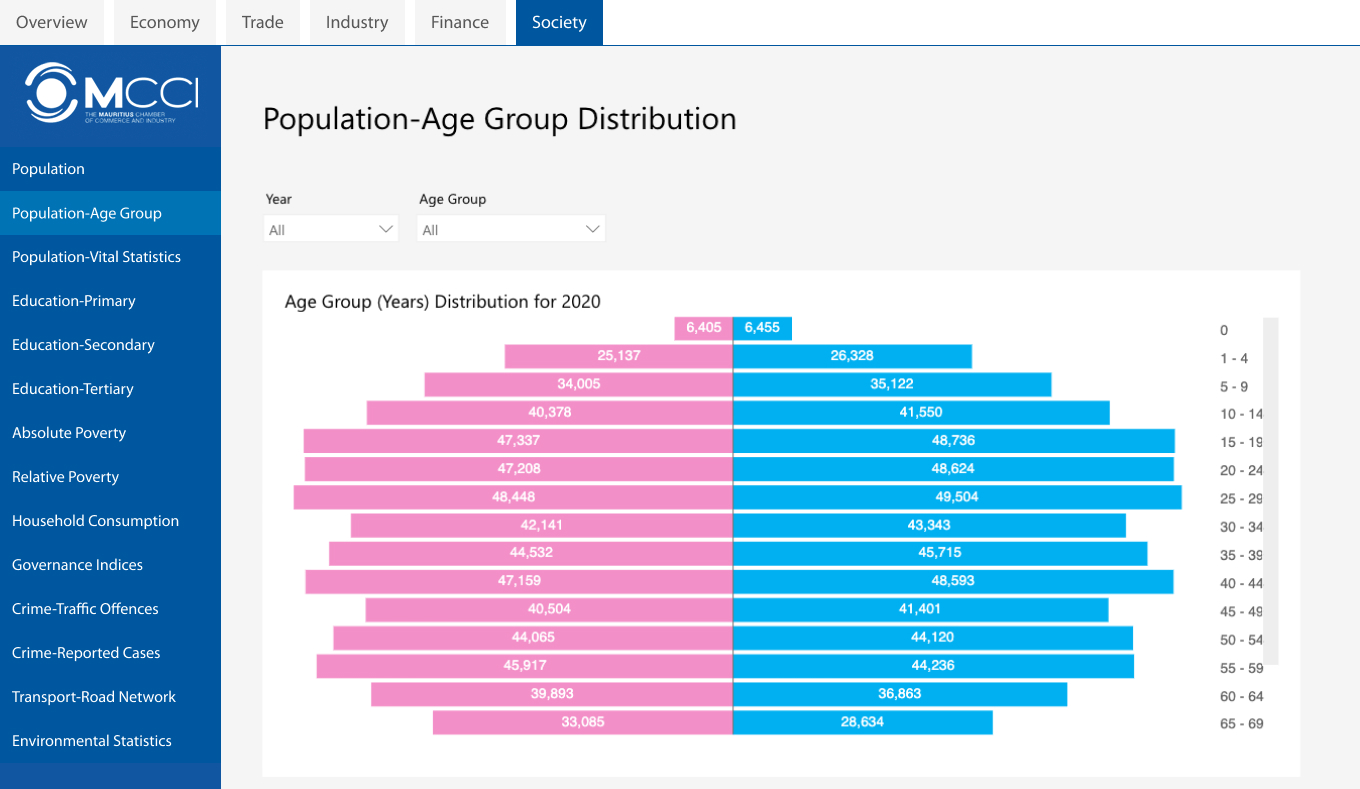Open Environmental Statistics from sidebar

(x=92, y=741)
